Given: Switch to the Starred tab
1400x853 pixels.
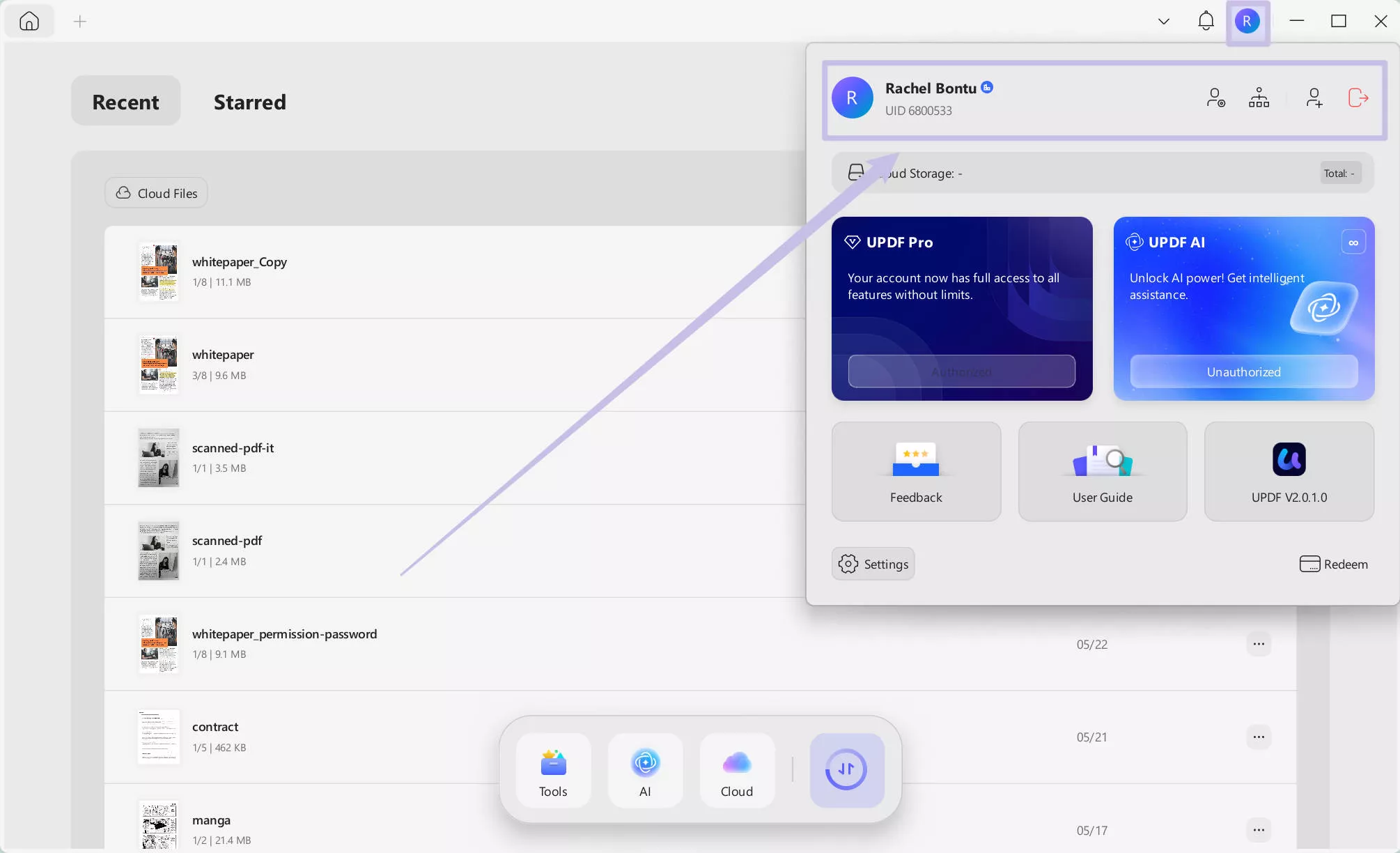Looking at the screenshot, I should coord(249,101).
